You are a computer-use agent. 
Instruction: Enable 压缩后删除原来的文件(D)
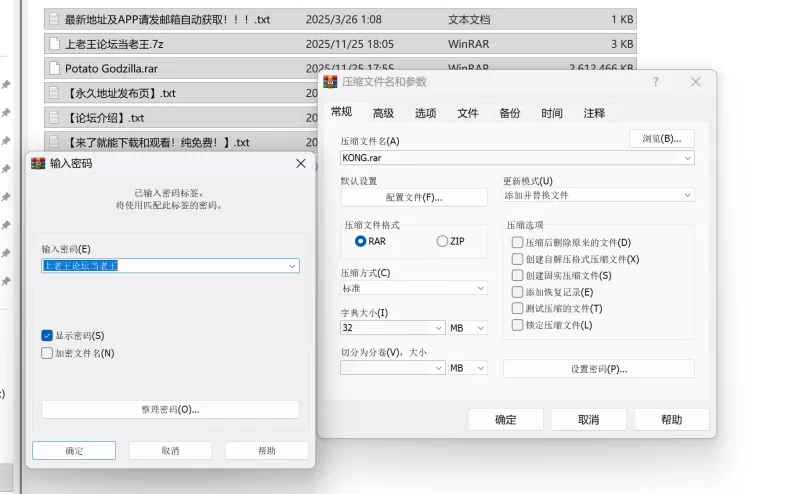click(517, 242)
